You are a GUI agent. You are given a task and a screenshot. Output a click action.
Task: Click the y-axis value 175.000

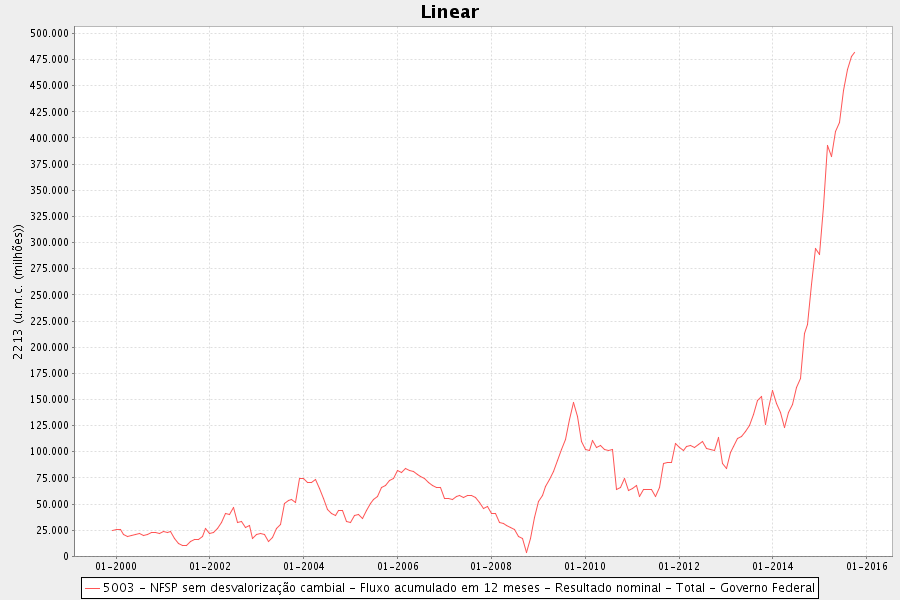(49, 373)
